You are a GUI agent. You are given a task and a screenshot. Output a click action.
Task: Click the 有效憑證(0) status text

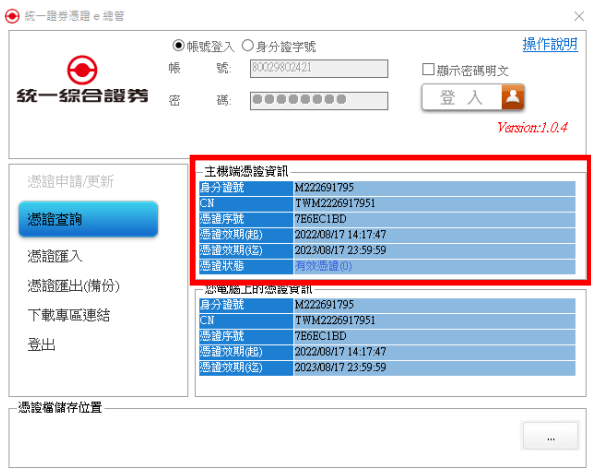pos(323,266)
